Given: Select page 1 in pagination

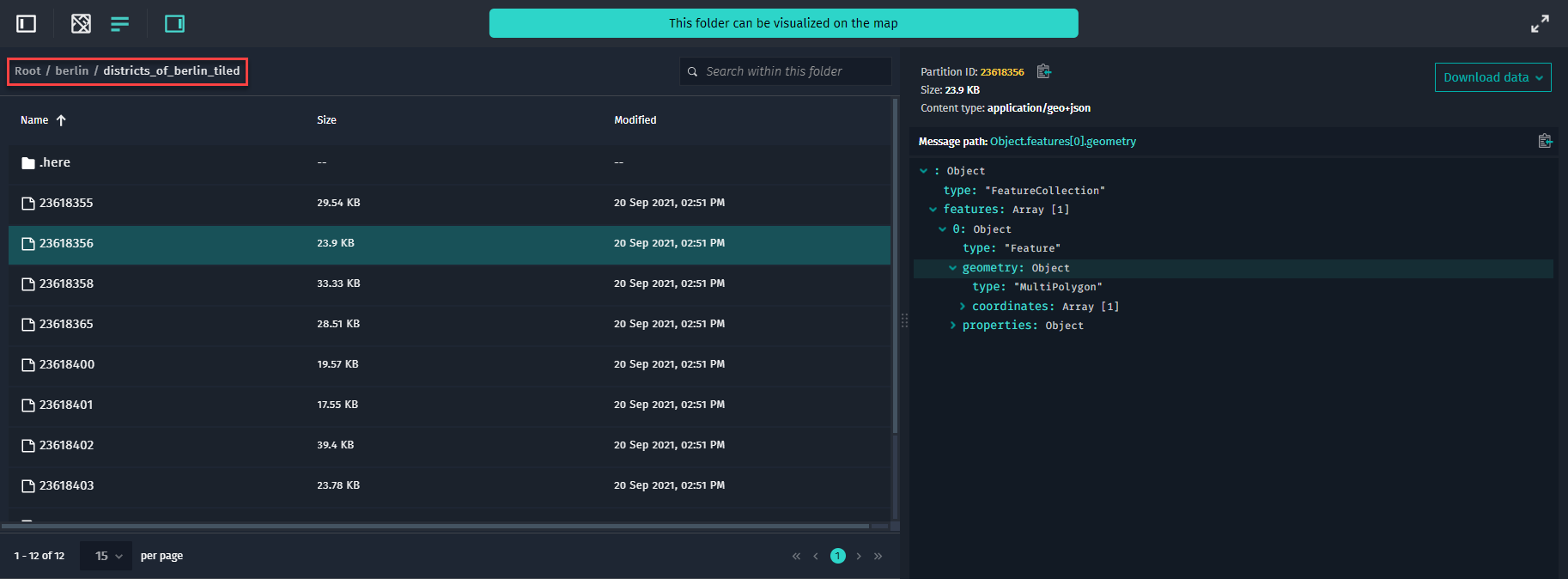Looking at the screenshot, I should point(838,556).
